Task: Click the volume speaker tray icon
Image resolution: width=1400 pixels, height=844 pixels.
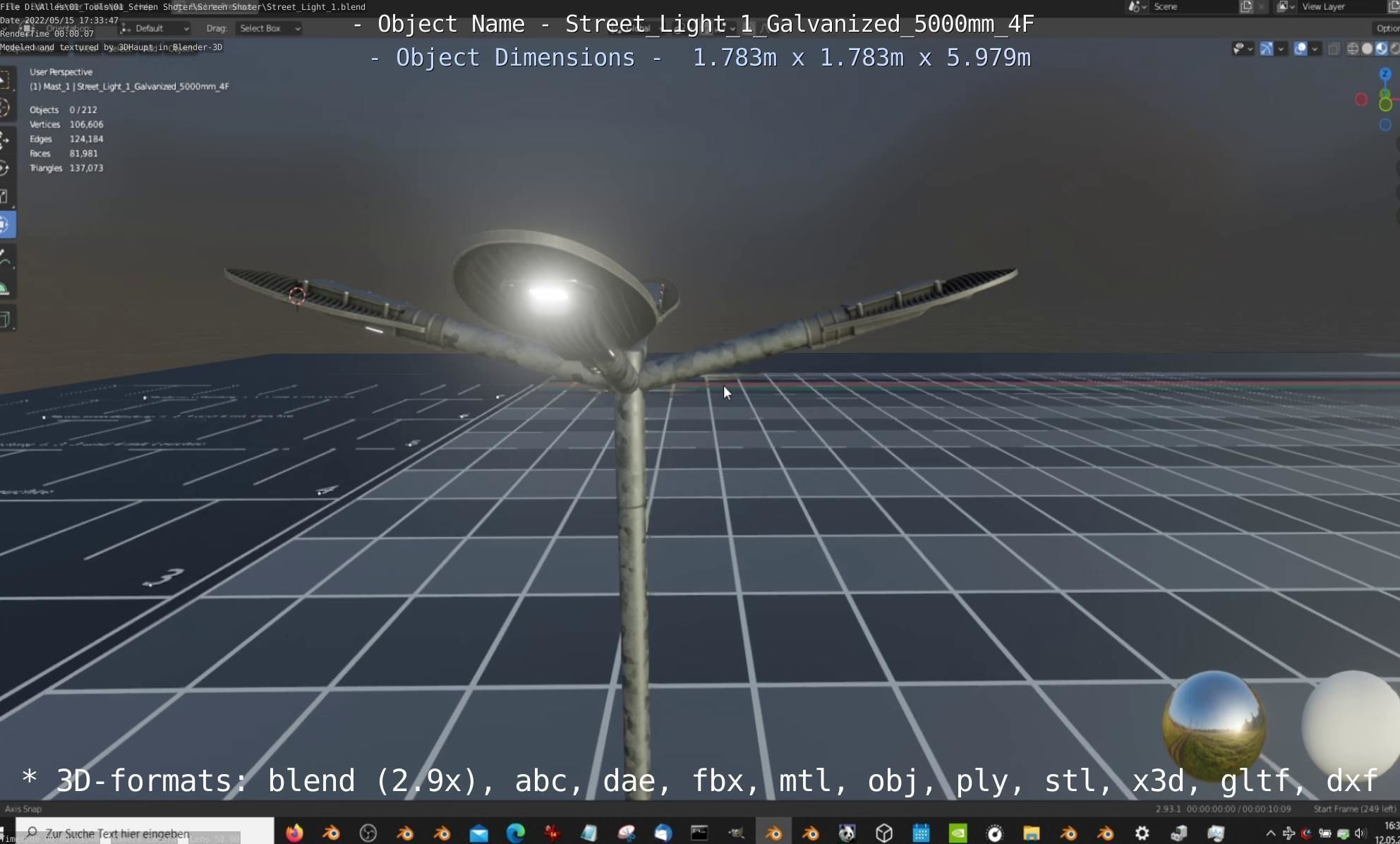Action: point(1360,833)
